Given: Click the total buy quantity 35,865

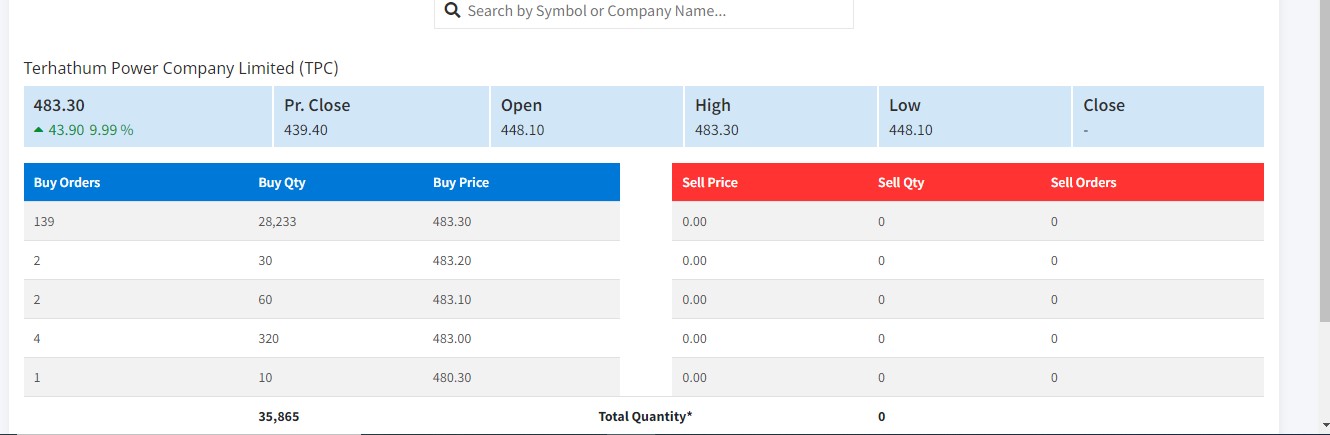Looking at the screenshot, I should pos(277,416).
